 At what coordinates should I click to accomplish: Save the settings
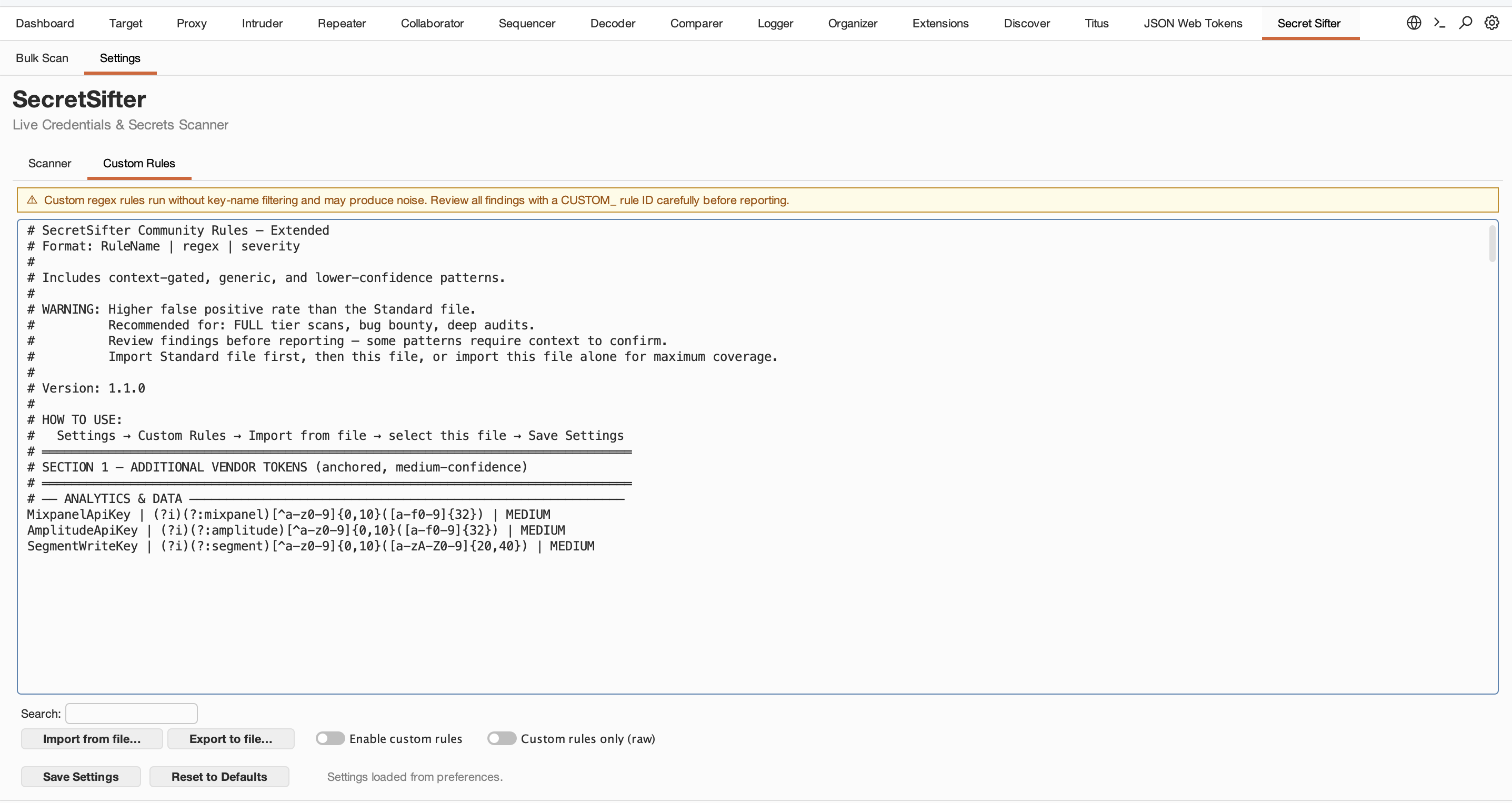[x=81, y=777]
